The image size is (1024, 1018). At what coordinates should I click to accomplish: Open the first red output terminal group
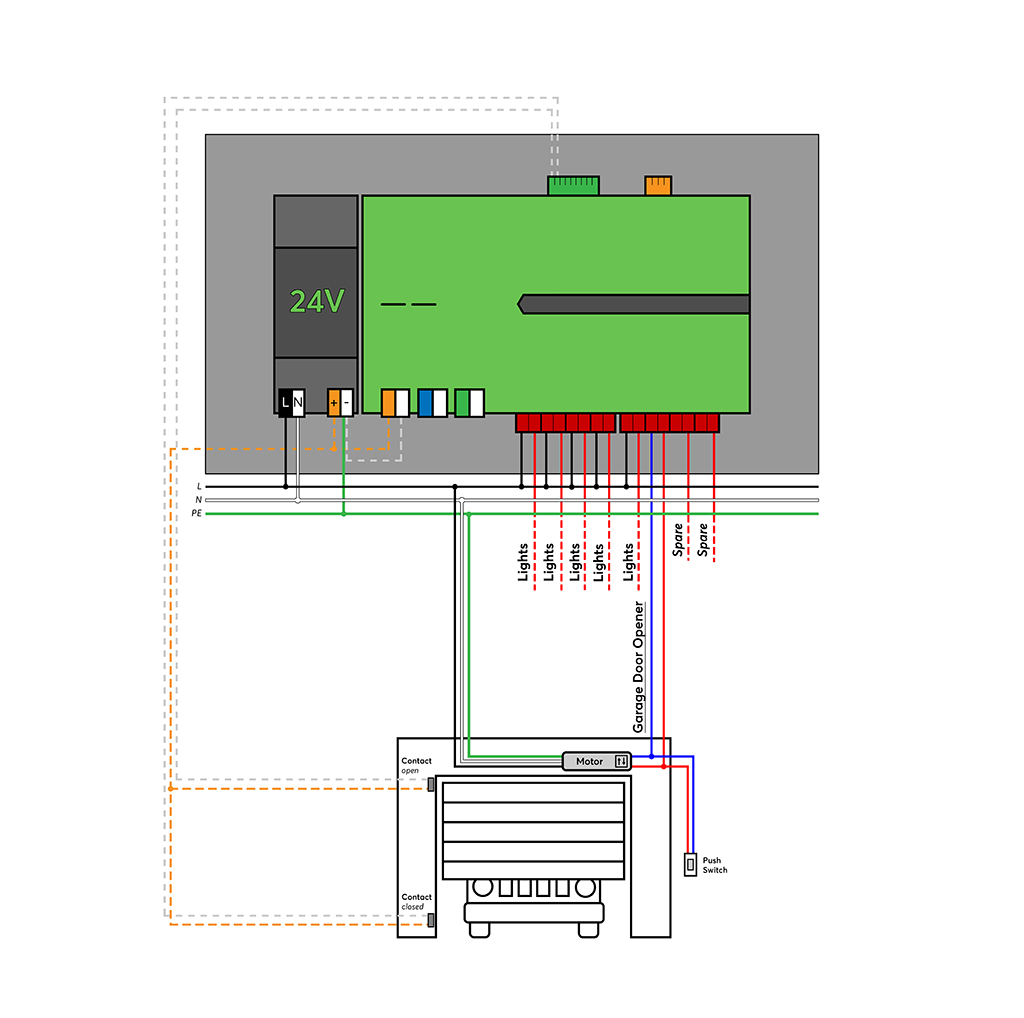tap(565, 422)
